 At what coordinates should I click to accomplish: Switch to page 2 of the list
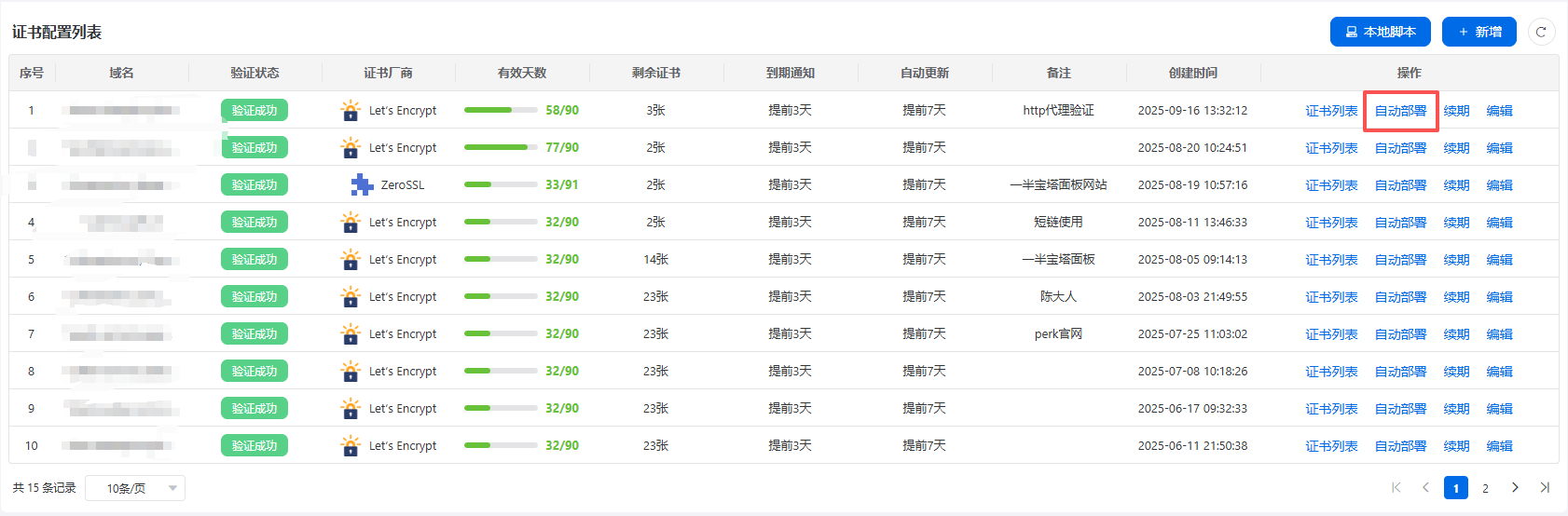[x=1485, y=488]
